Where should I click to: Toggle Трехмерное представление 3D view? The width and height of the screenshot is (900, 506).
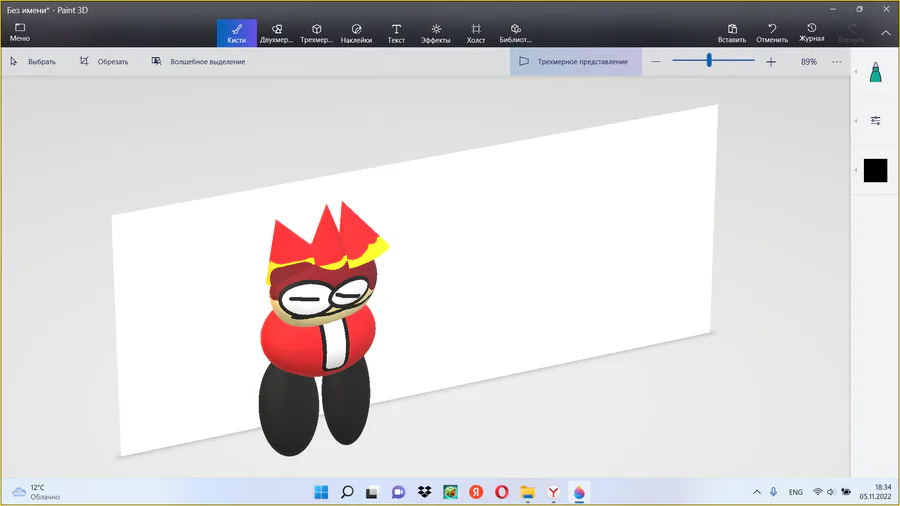[576, 61]
